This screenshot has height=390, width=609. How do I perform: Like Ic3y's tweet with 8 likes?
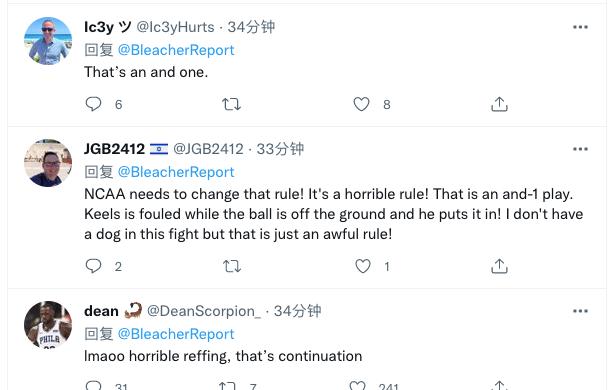tap(361, 104)
